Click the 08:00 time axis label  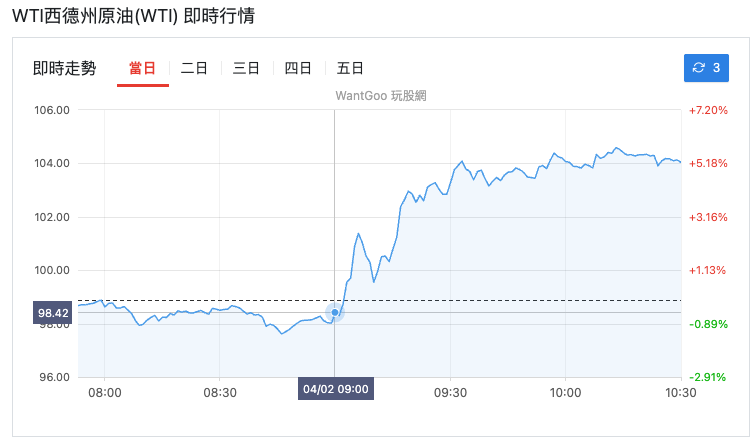[104, 394]
